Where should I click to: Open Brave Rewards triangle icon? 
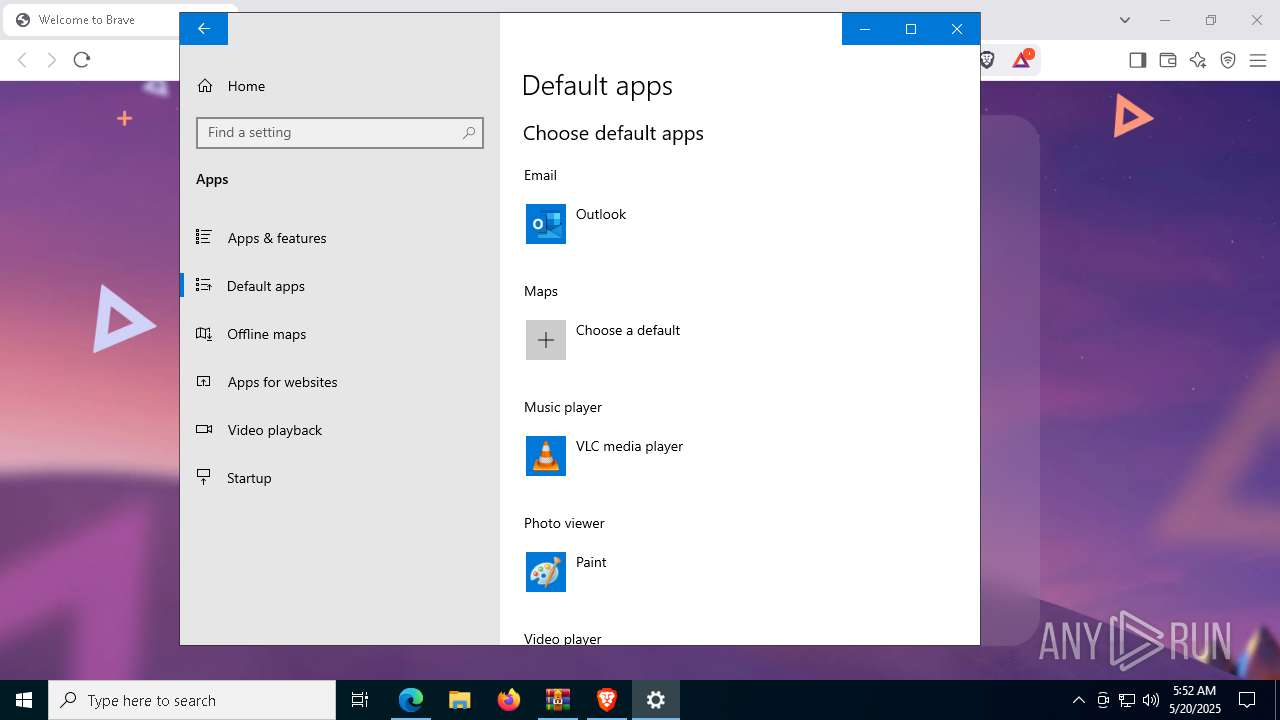coord(1022,60)
